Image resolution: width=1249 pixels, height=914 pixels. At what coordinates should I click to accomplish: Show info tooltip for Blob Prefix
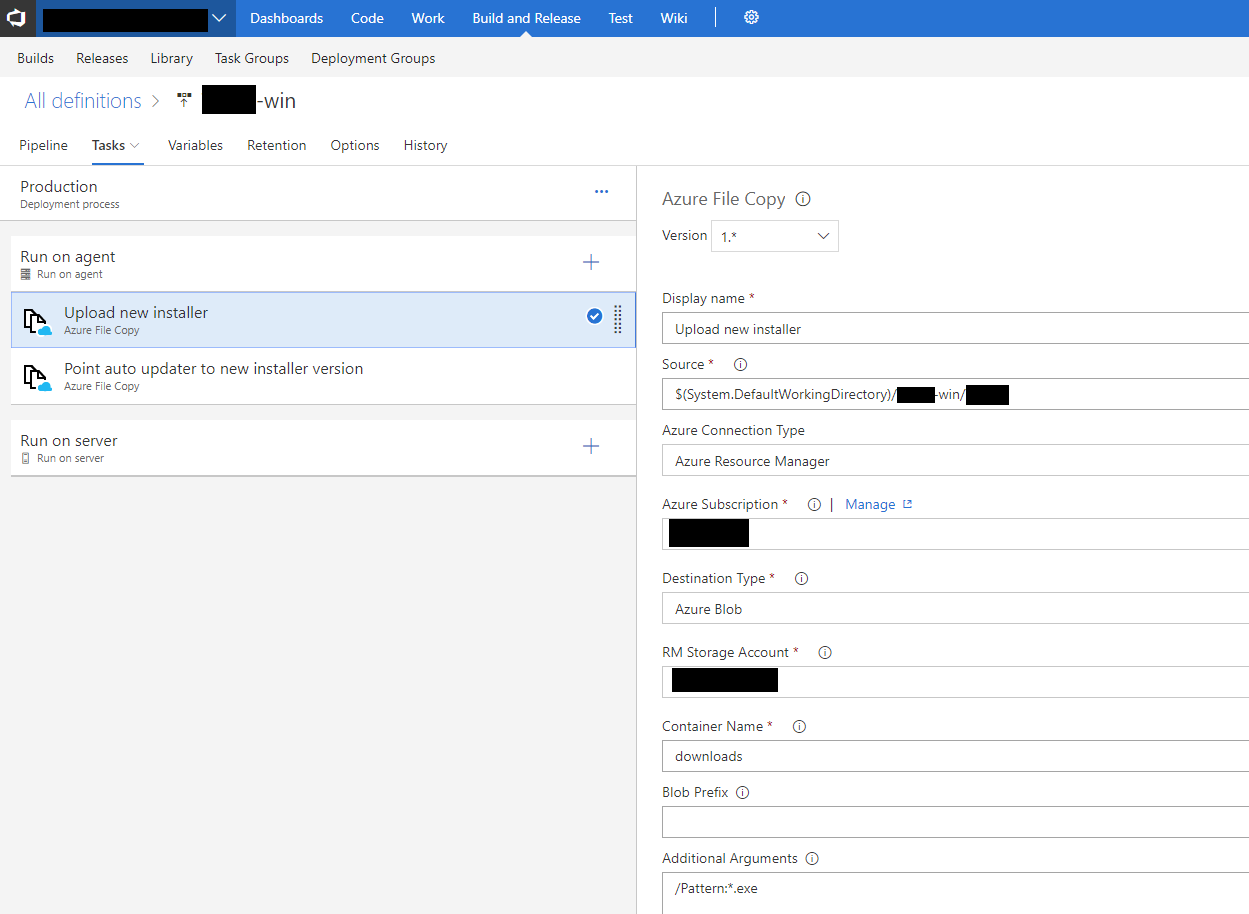pos(743,793)
